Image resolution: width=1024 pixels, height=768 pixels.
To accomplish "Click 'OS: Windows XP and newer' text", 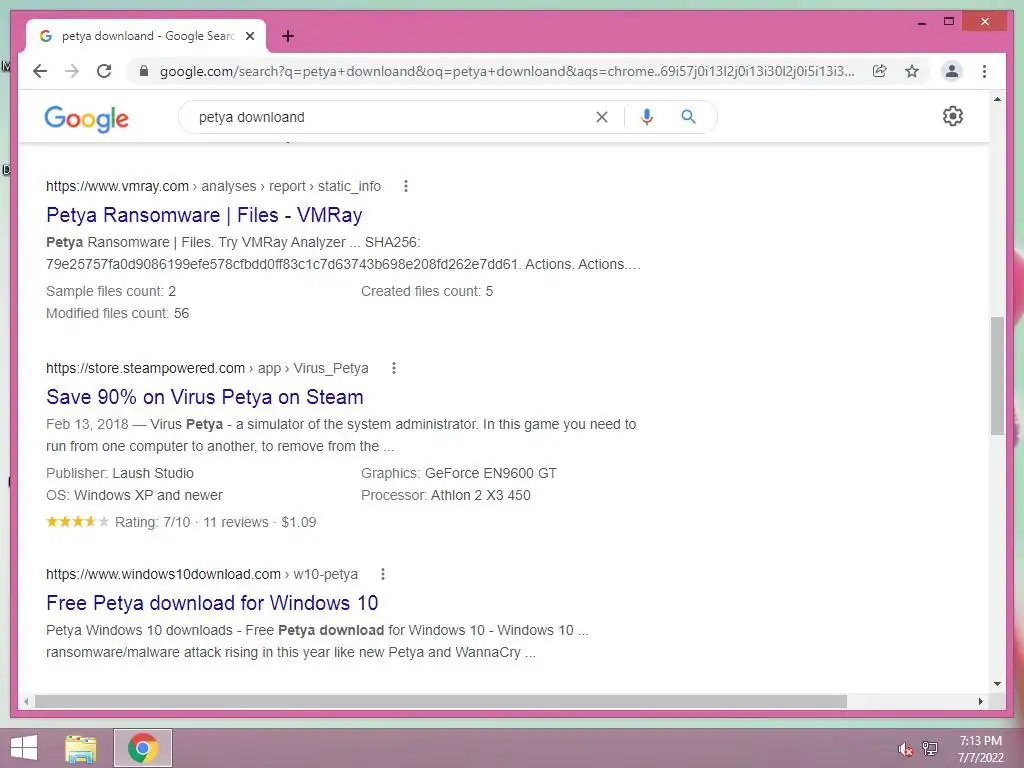I will click(135, 496).
